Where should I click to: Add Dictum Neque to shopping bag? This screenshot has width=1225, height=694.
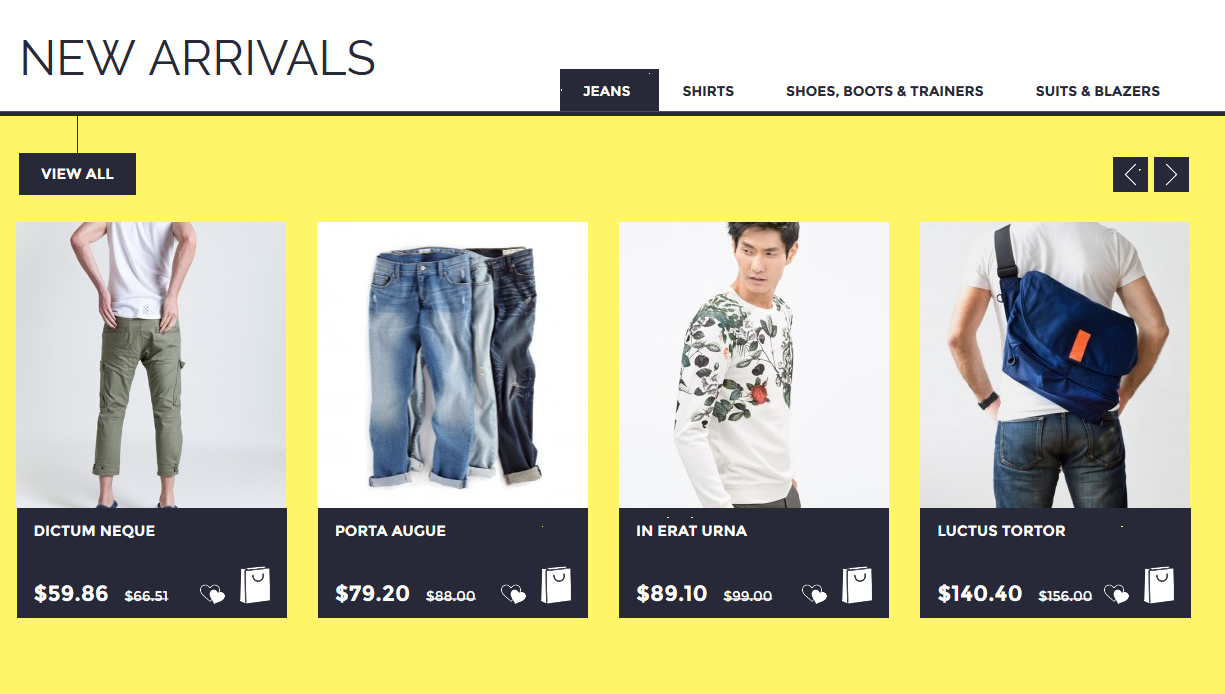tap(255, 585)
